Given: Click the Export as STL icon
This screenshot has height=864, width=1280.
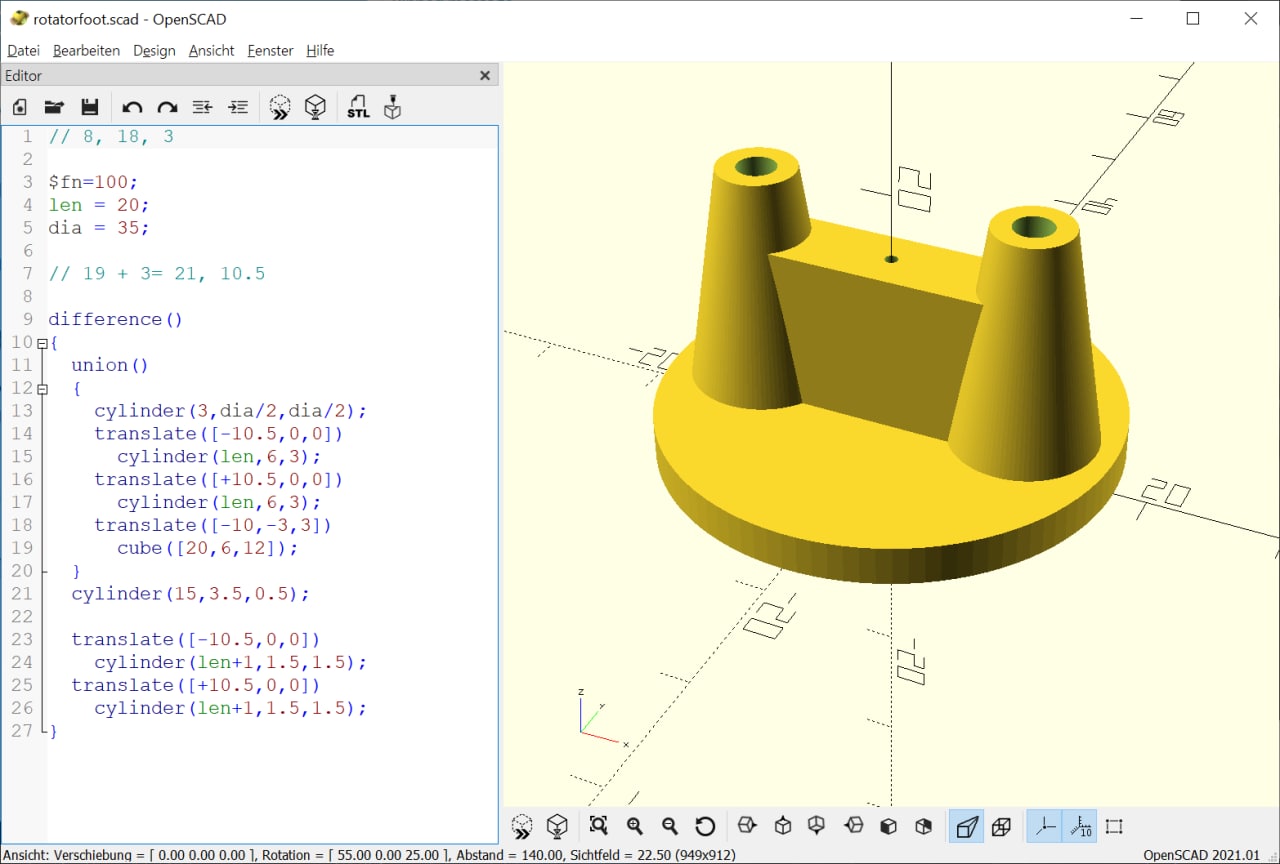Looking at the screenshot, I should pyautogui.click(x=358, y=107).
